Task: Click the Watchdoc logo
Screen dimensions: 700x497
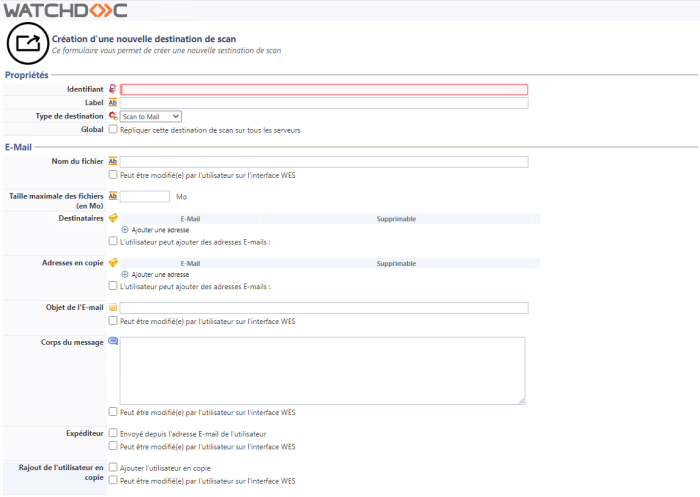Action: click(65, 10)
